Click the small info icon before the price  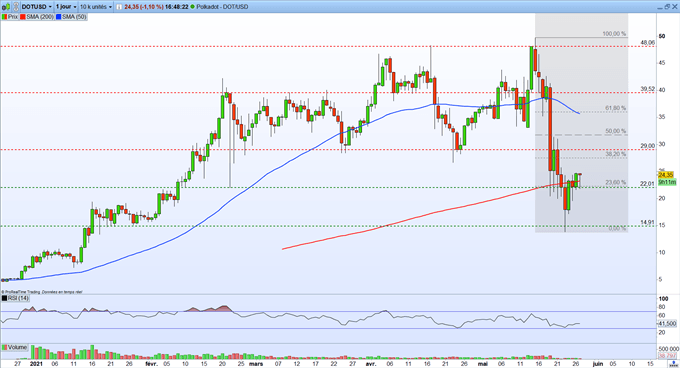119,7
